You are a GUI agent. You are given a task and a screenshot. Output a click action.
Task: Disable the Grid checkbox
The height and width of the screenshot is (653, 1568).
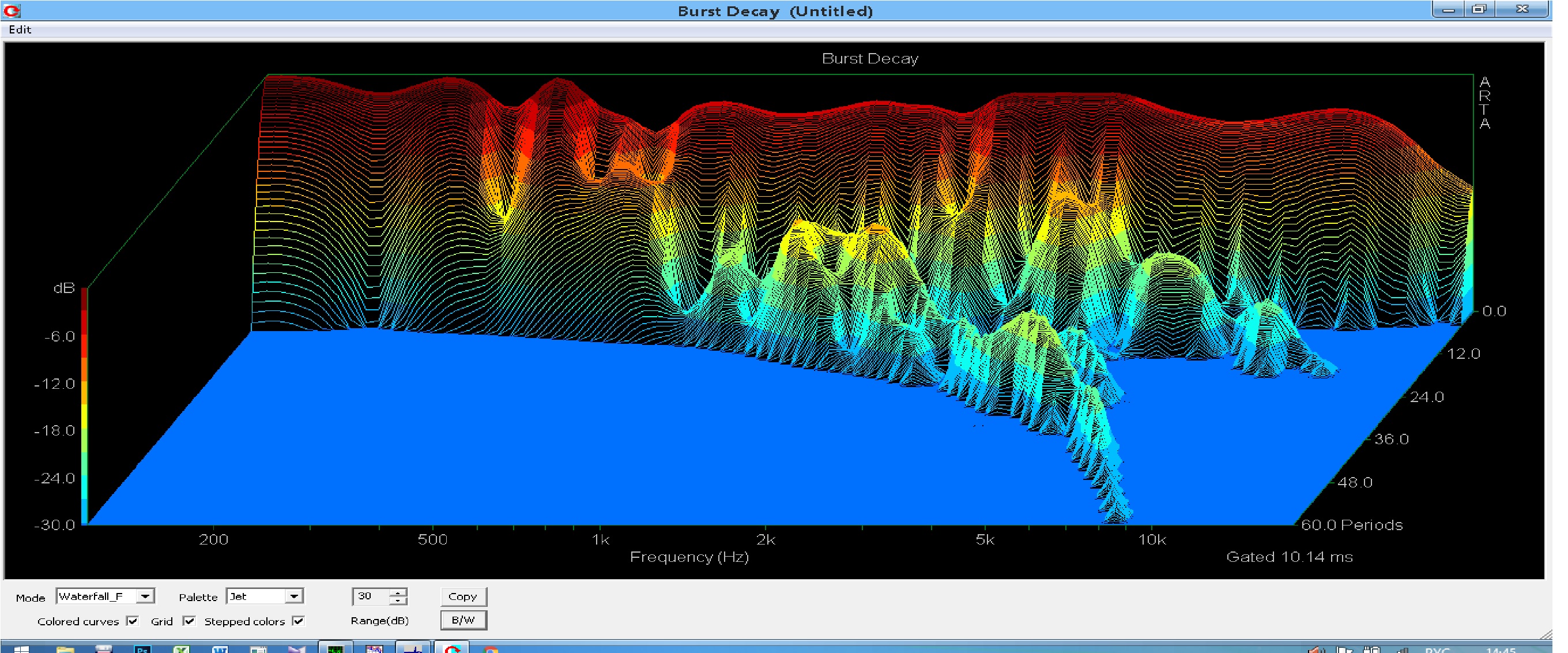coord(189,621)
